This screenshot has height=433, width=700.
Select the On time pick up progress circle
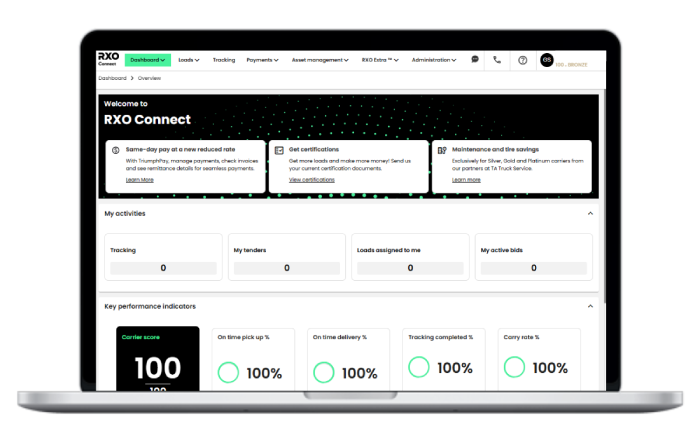pyautogui.click(x=228, y=372)
